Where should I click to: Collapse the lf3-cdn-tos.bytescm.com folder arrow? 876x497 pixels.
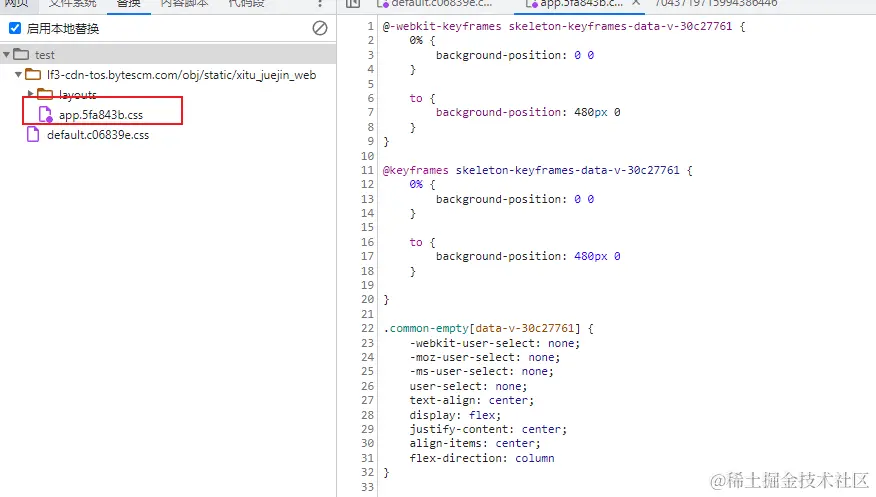coord(18,74)
